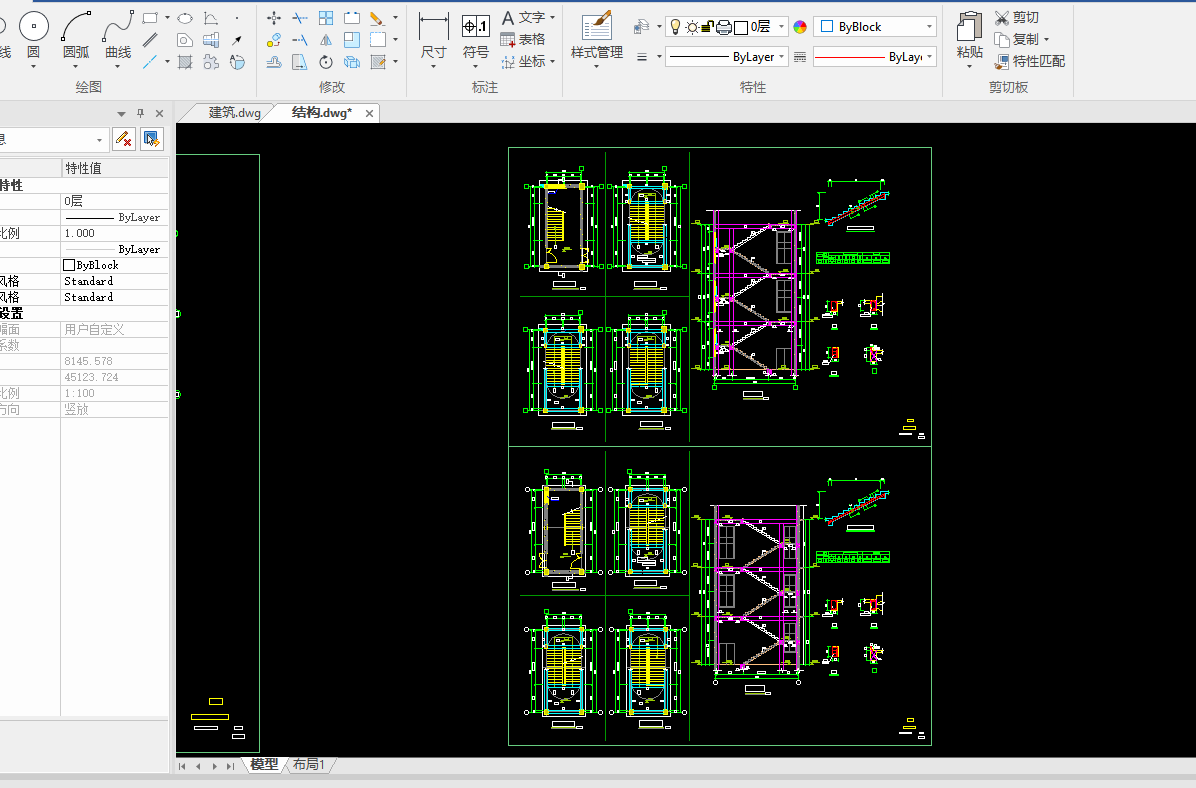
Task: Select the Circle (圆) drawing tool
Action: [x=34, y=27]
